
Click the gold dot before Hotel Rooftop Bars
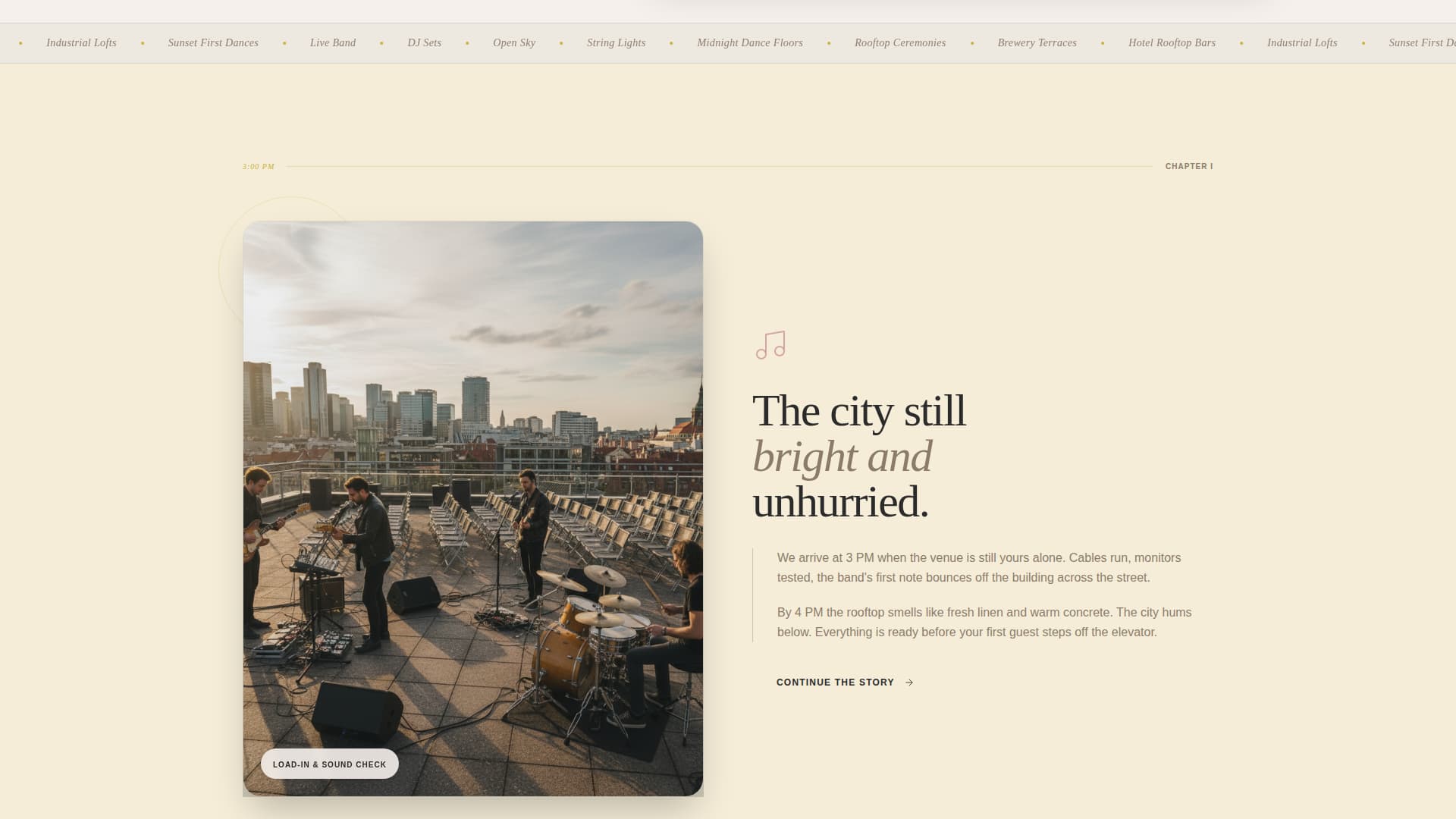1101,42
